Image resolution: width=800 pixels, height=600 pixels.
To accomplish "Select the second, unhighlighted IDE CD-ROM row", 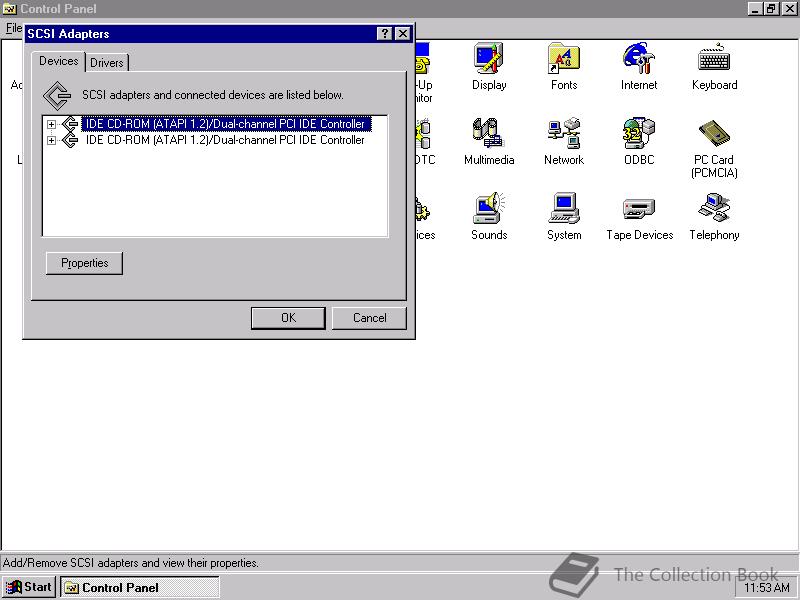I will pos(225,140).
